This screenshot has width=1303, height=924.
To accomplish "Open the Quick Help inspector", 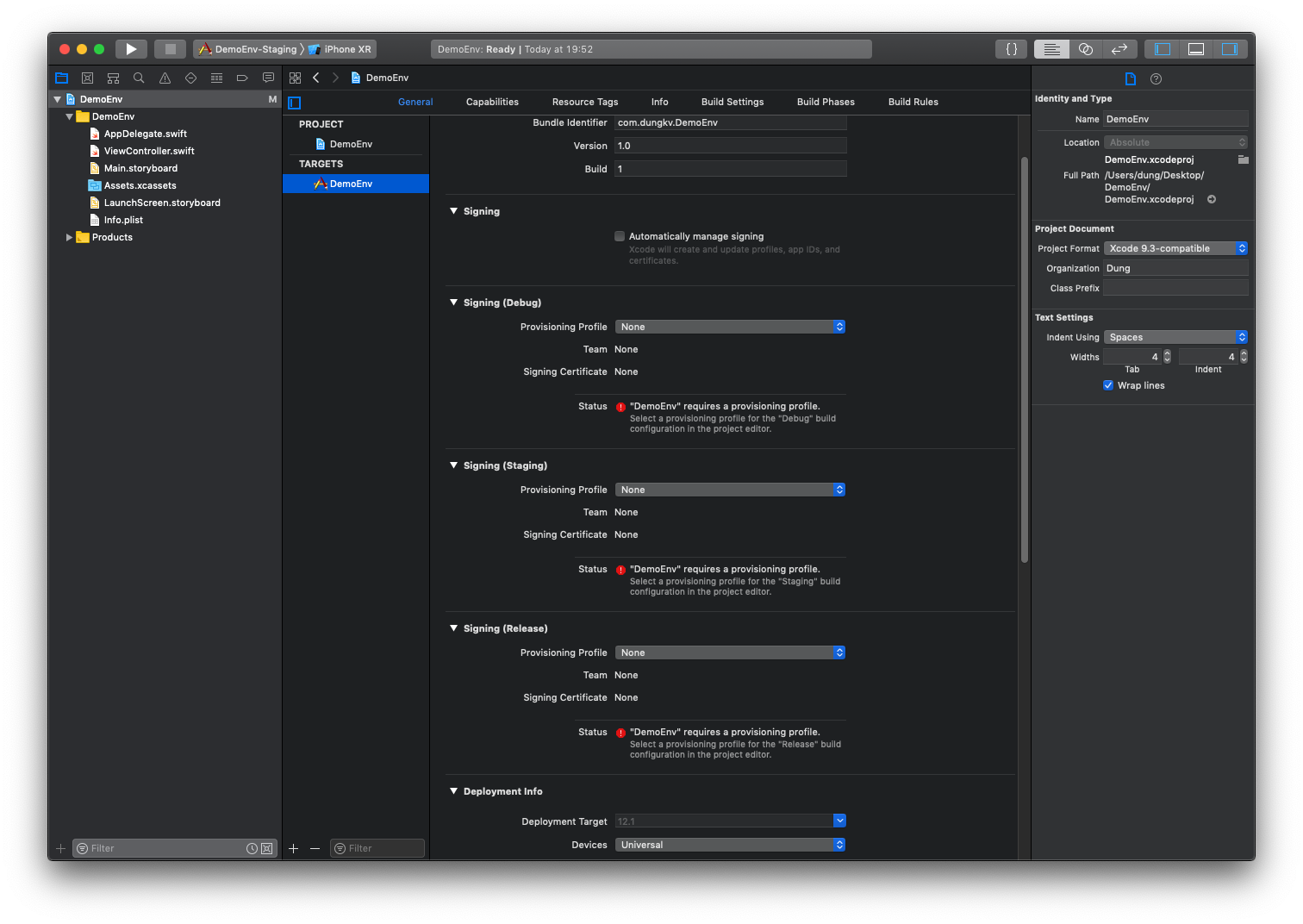I will click(1156, 78).
